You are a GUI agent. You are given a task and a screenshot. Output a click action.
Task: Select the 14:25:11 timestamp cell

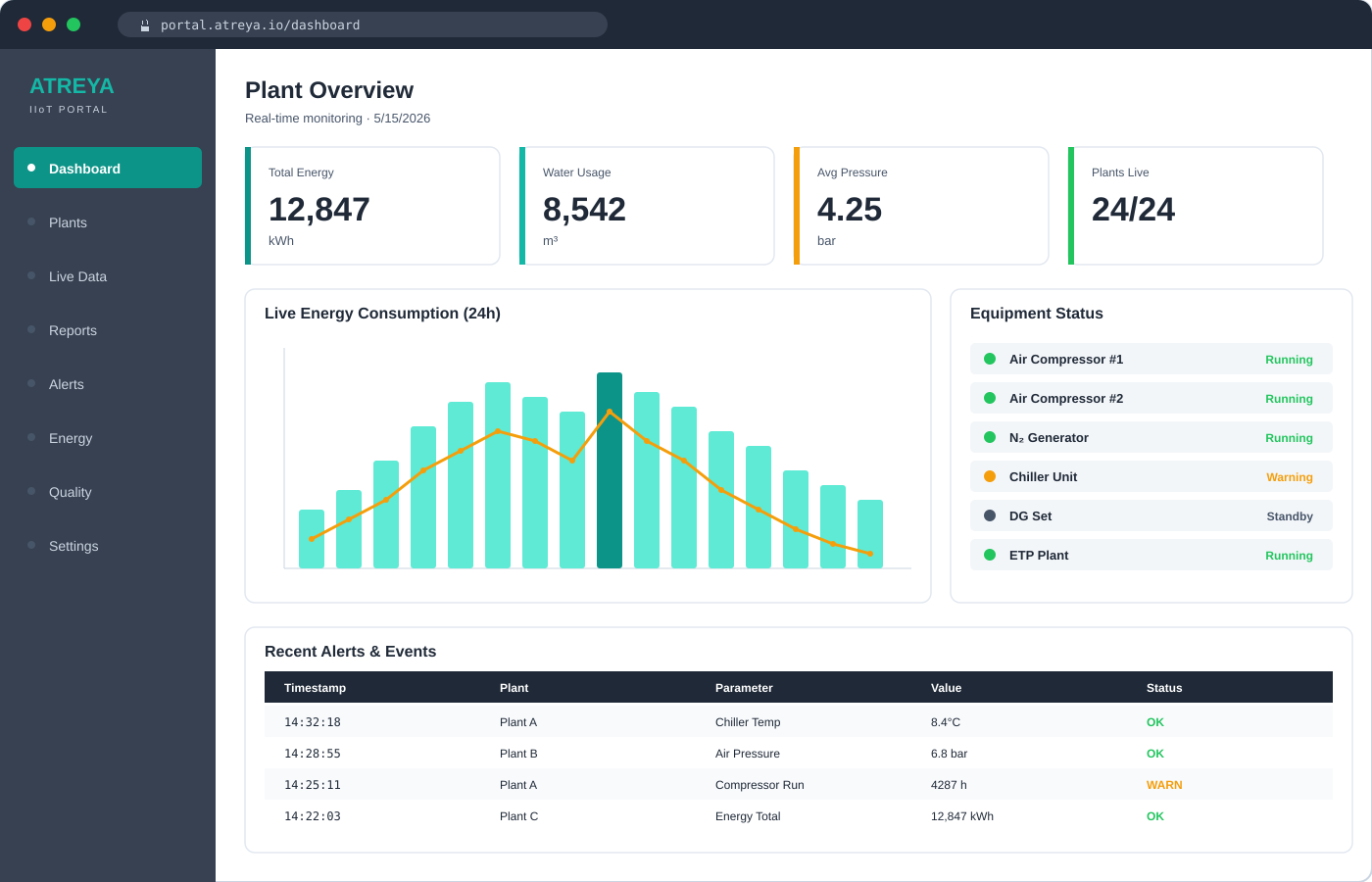(x=313, y=785)
